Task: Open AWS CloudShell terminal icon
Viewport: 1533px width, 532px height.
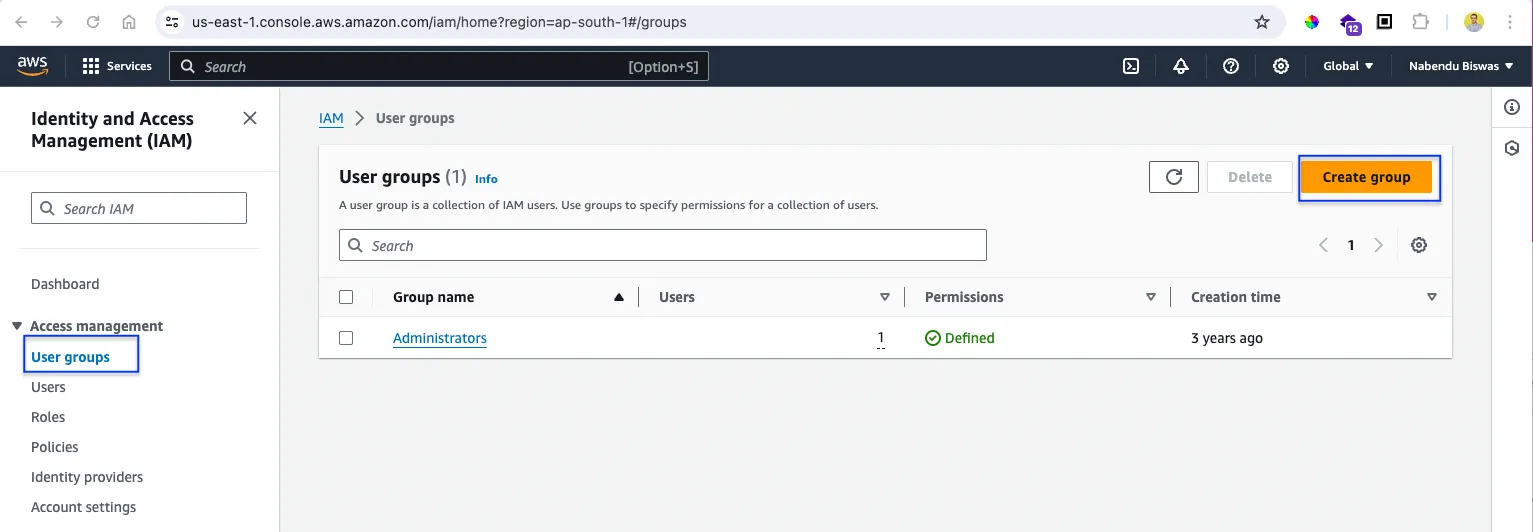Action: tap(1131, 66)
